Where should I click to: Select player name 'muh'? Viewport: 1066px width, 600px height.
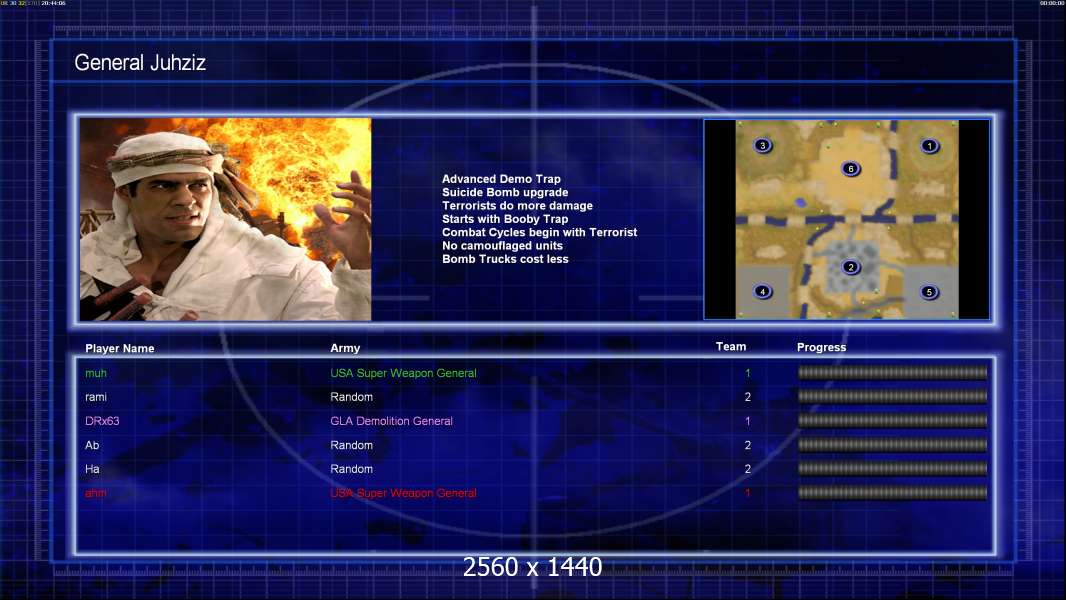point(96,373)
